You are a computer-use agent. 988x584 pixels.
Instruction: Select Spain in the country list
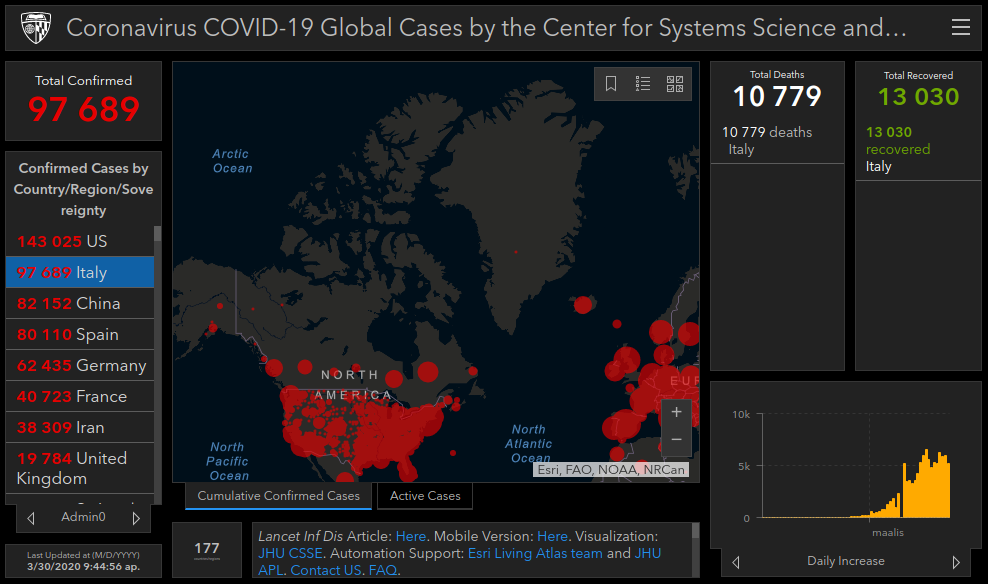tap(80, 334)
